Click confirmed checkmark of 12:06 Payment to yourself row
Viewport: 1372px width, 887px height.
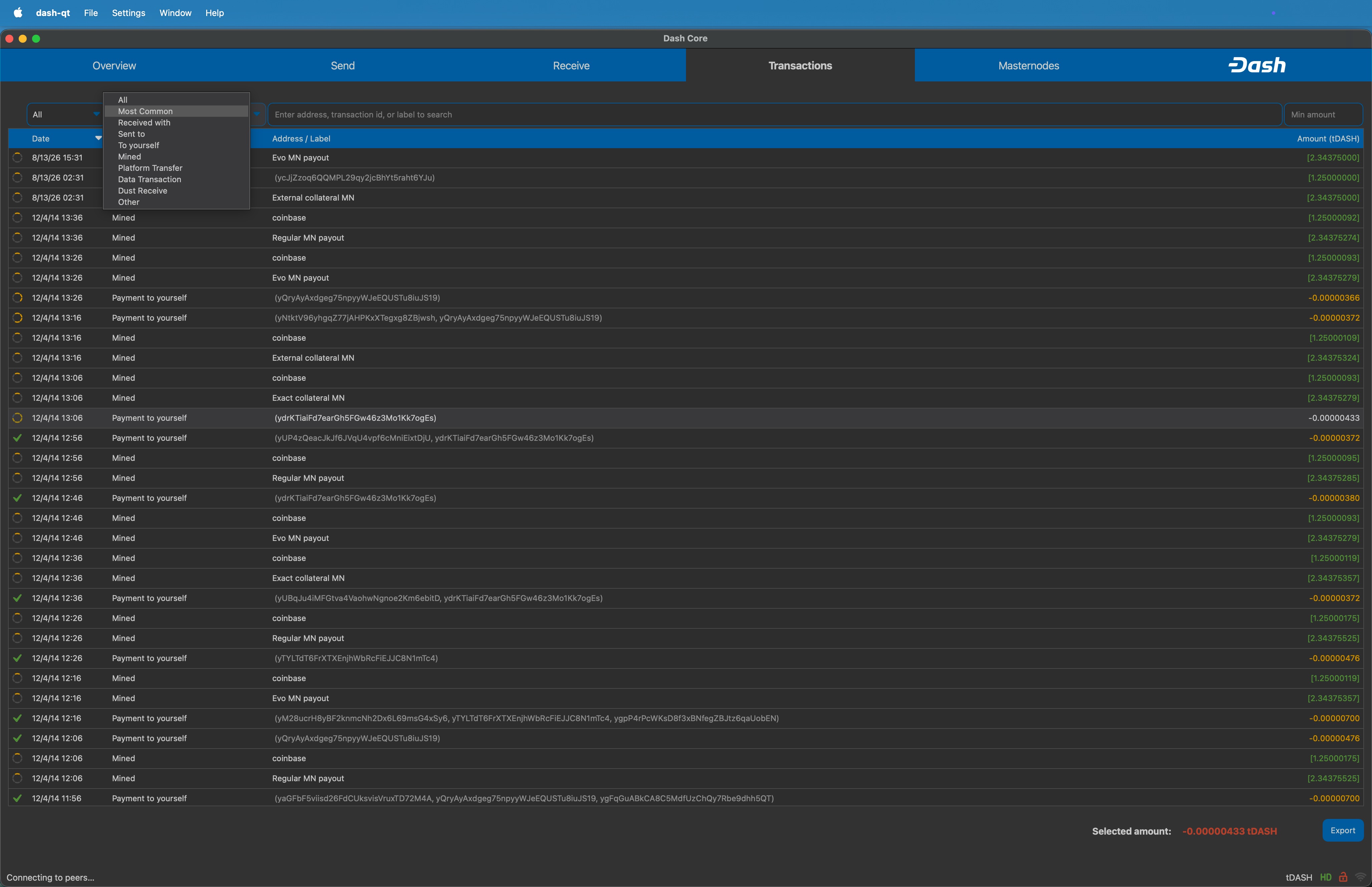(x=18, y=738)
